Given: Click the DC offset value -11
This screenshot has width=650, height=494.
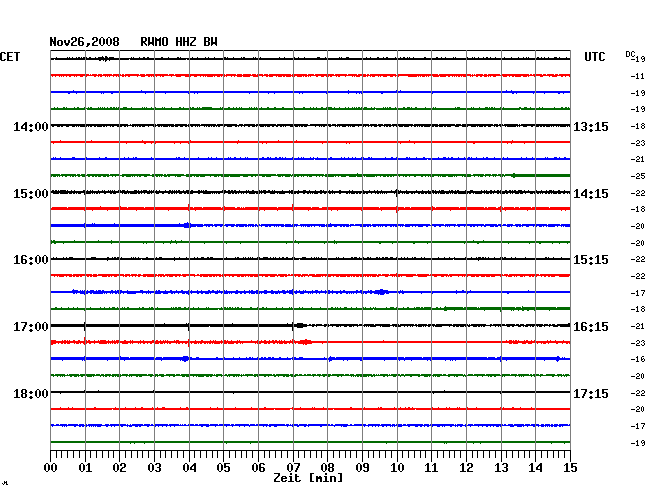Looking at the screenshot, I should pos(638,76).
